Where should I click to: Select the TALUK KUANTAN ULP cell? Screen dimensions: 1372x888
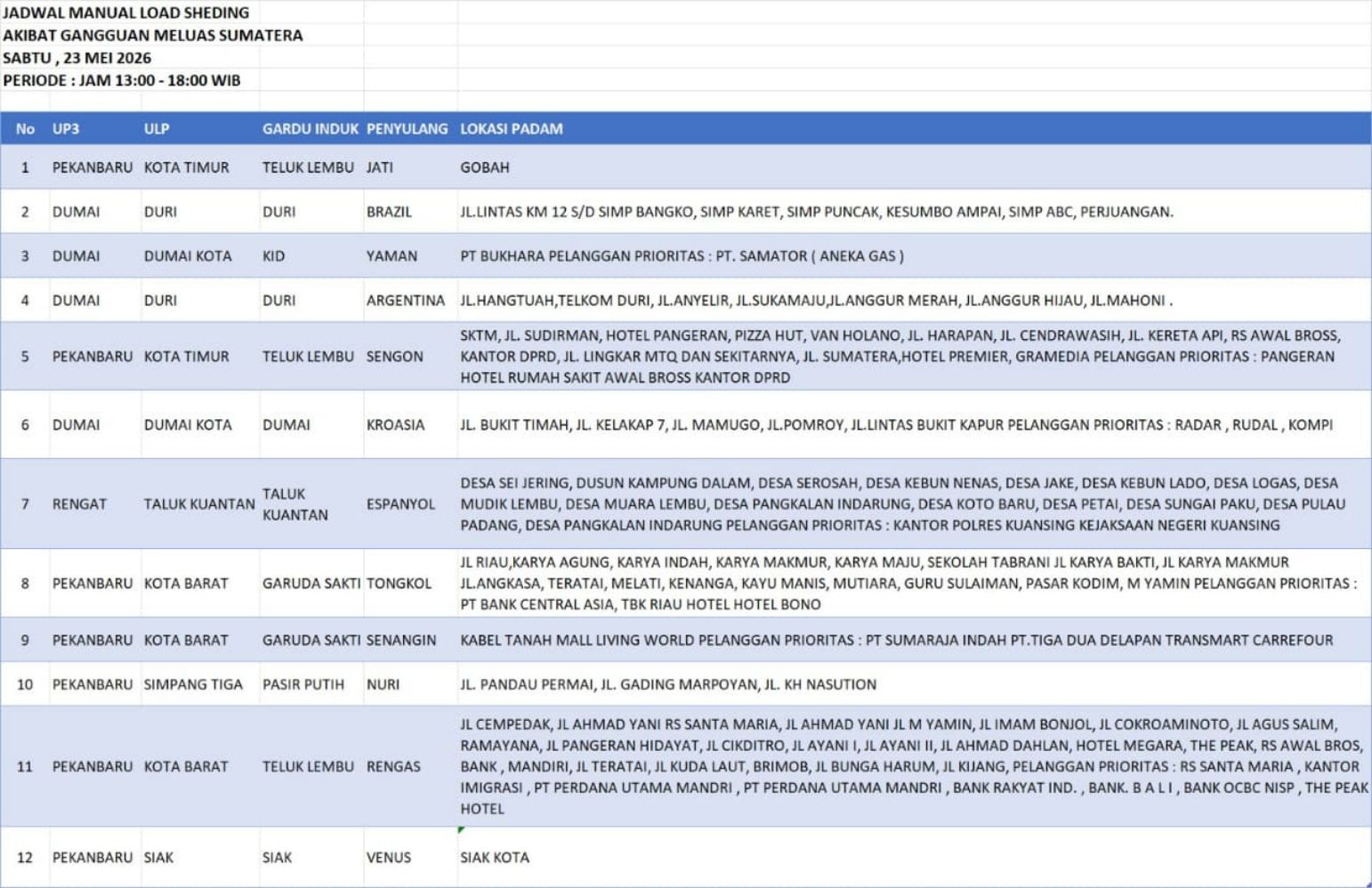199,505
